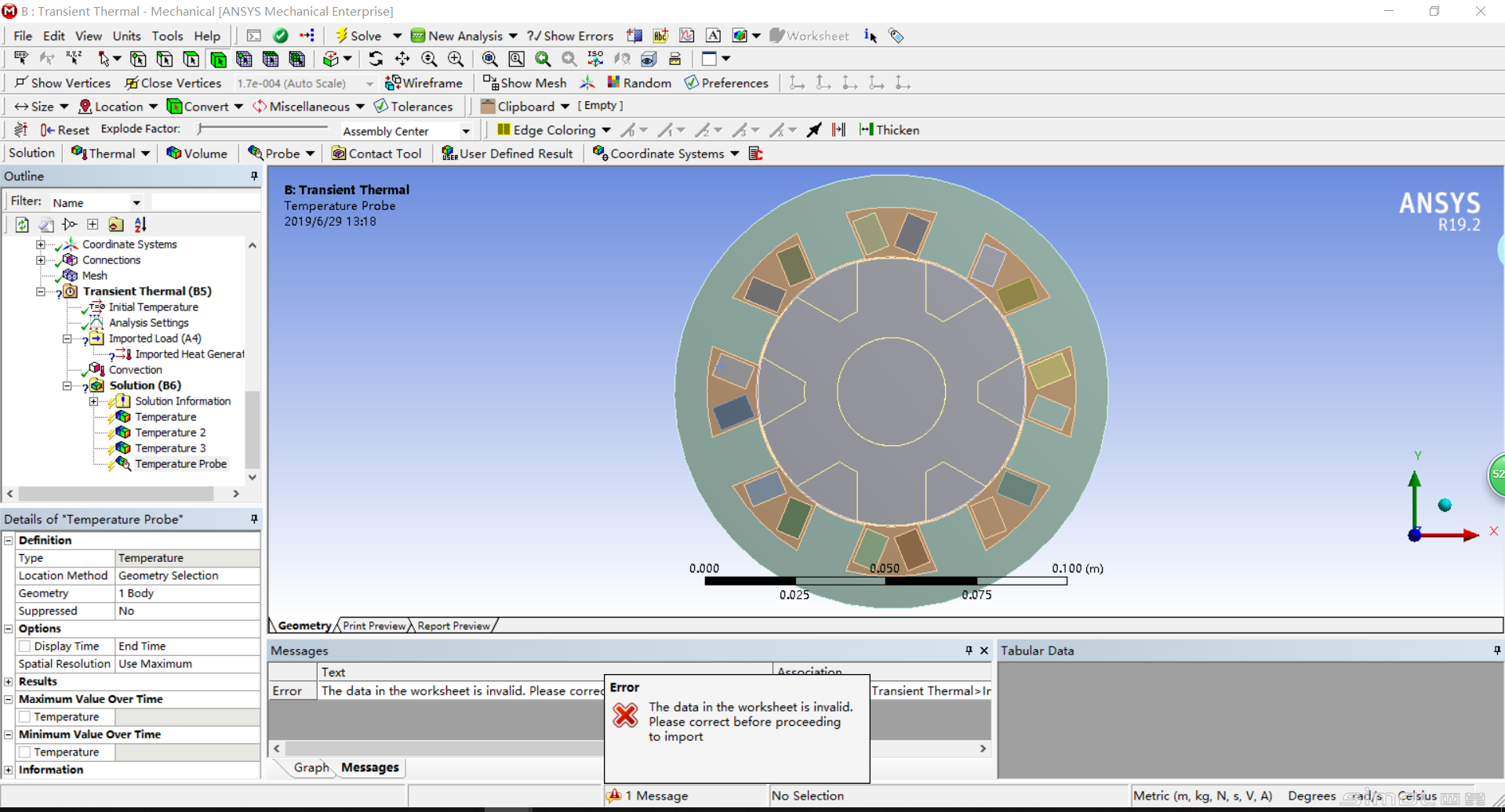Viewport: 1505px width, 812px height.
Task: Switch to the Report Preview tab
Action: 453,625
